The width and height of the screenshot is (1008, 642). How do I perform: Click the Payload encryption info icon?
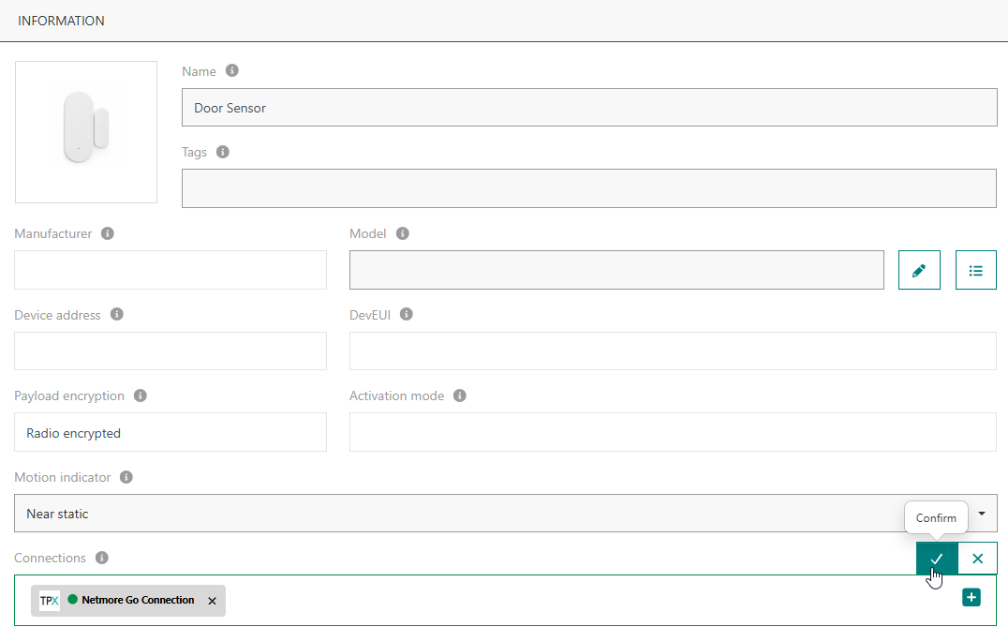pos(140,395)
